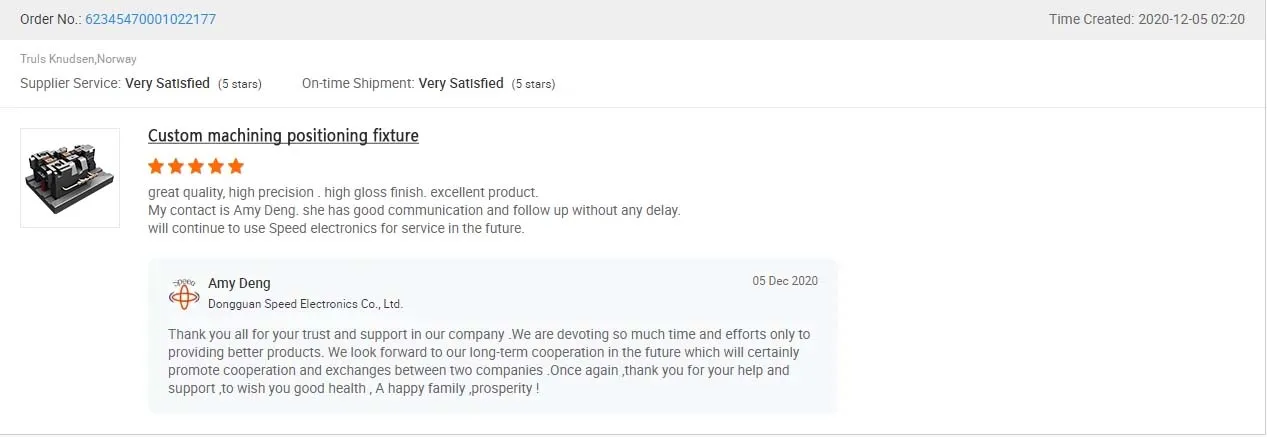
Task: Click the supplier's thank-you reply paragraph
Action: coord(489,361)
